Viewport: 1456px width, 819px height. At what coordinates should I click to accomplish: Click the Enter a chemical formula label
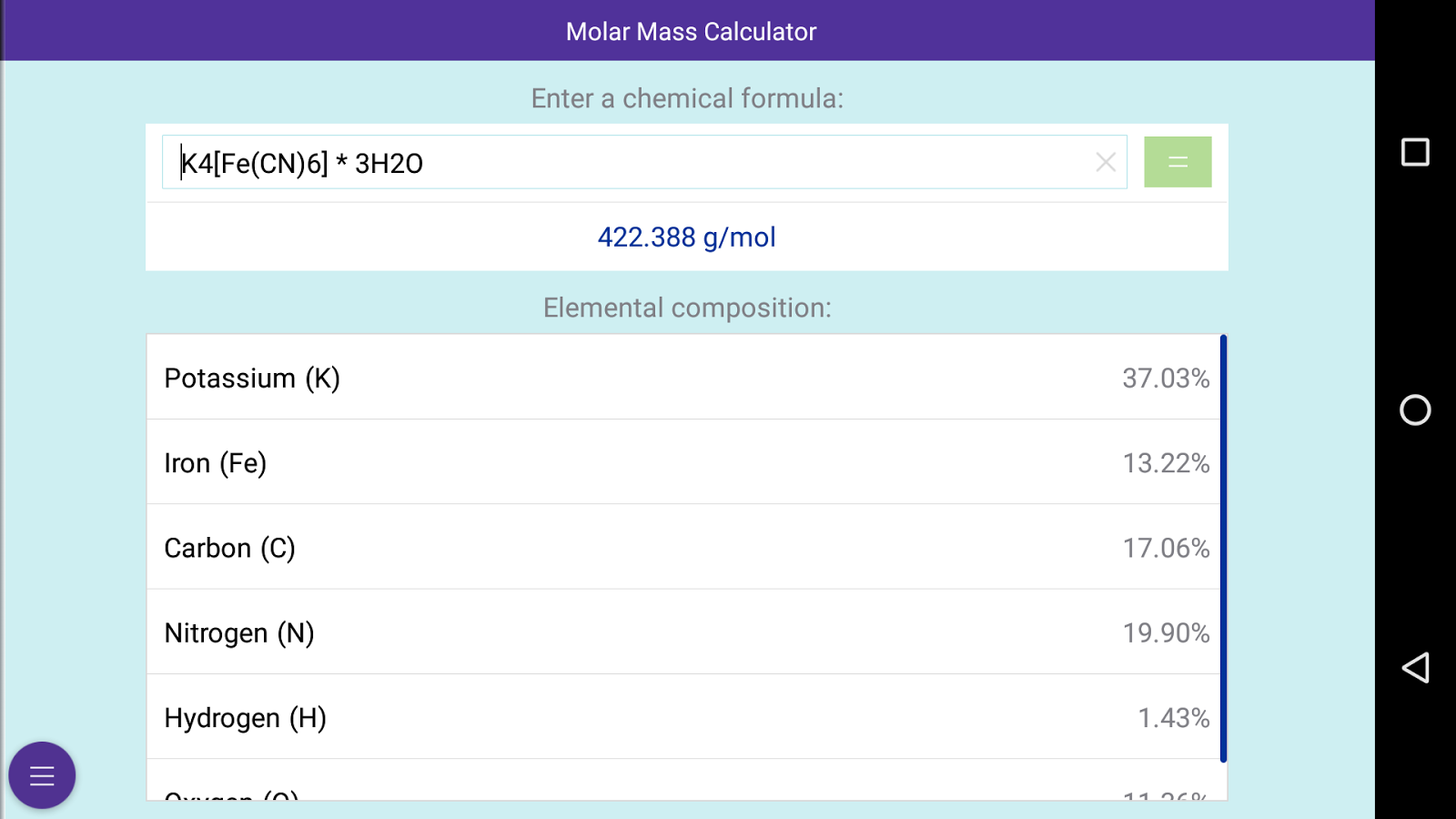click(688, 97)
